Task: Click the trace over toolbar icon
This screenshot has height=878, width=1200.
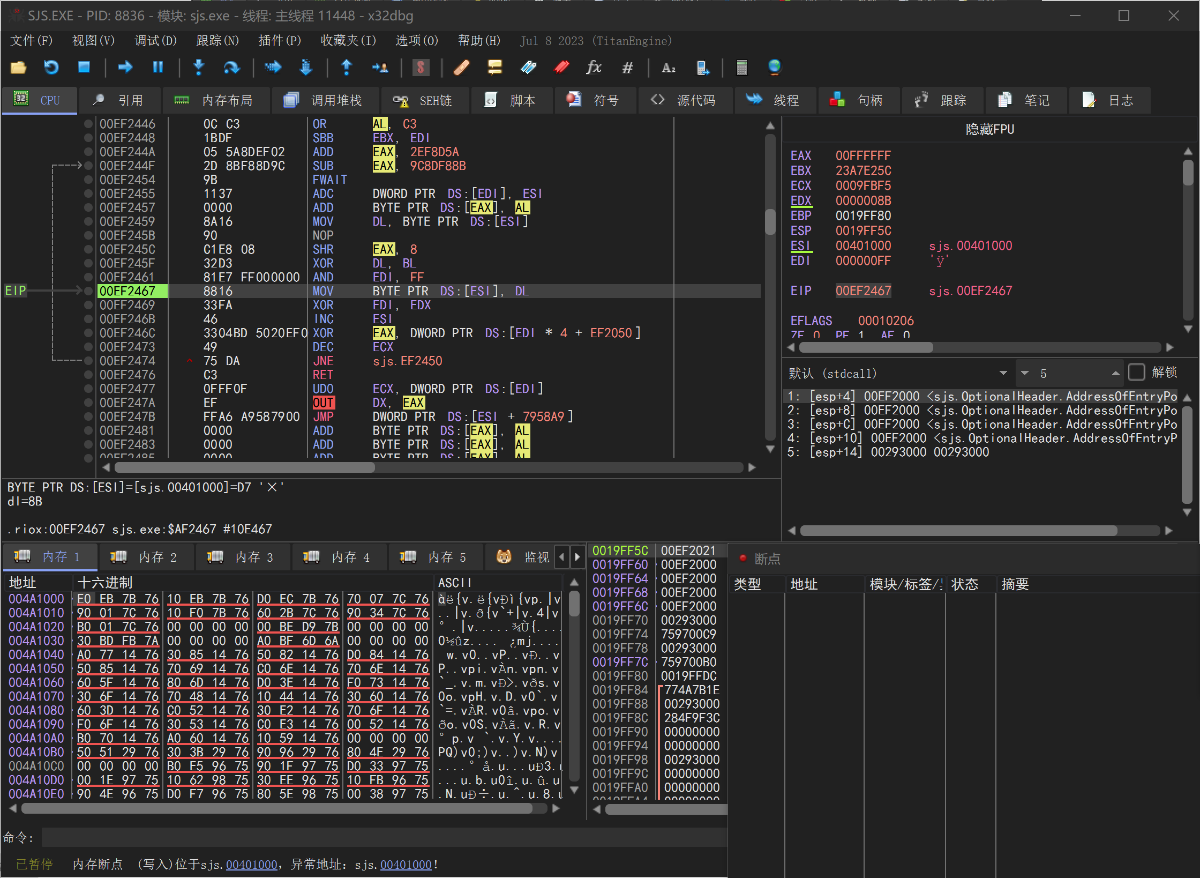Action: coord(306,67)
